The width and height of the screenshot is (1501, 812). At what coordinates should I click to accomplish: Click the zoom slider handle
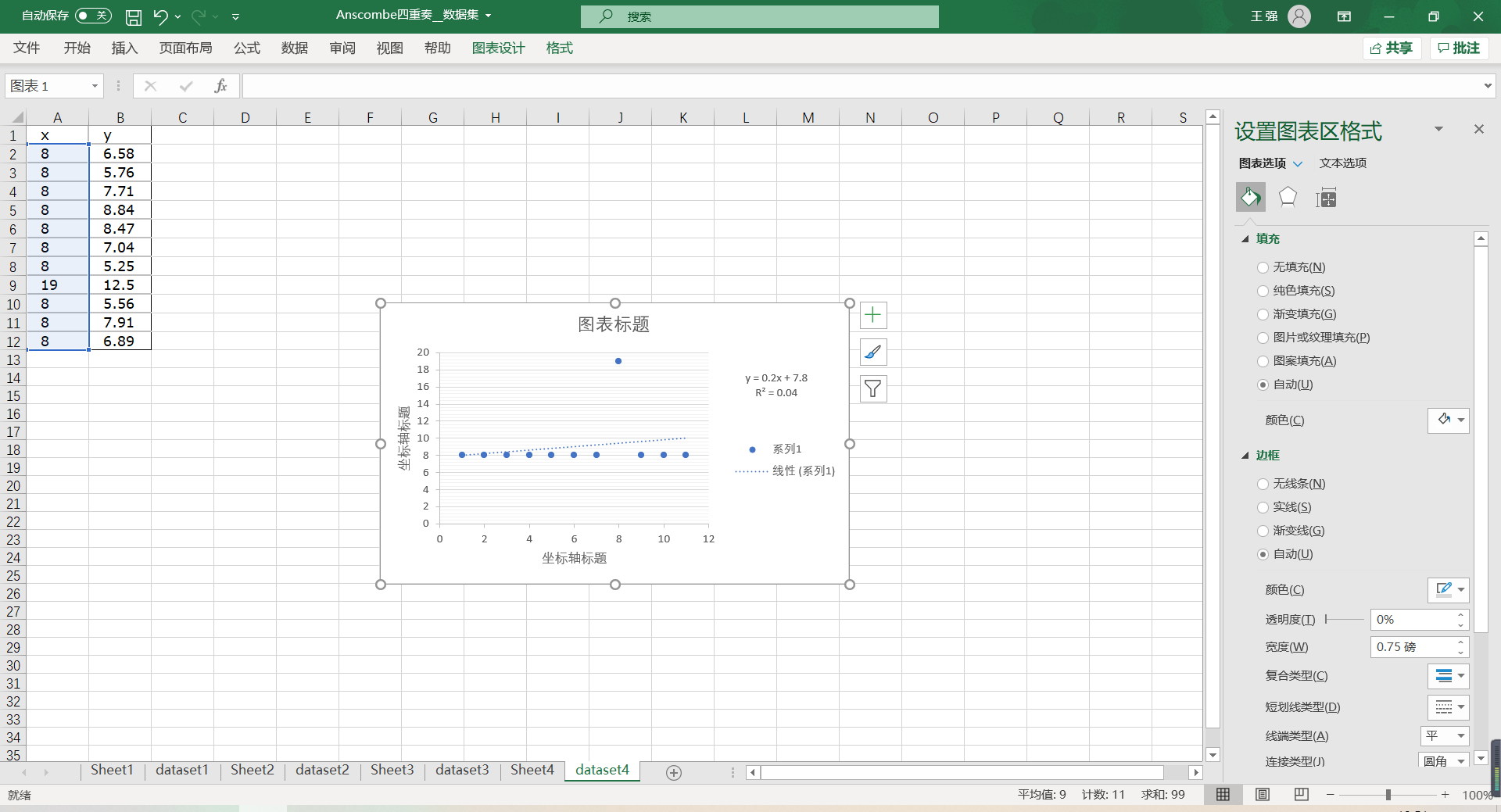pos(1388,795)
